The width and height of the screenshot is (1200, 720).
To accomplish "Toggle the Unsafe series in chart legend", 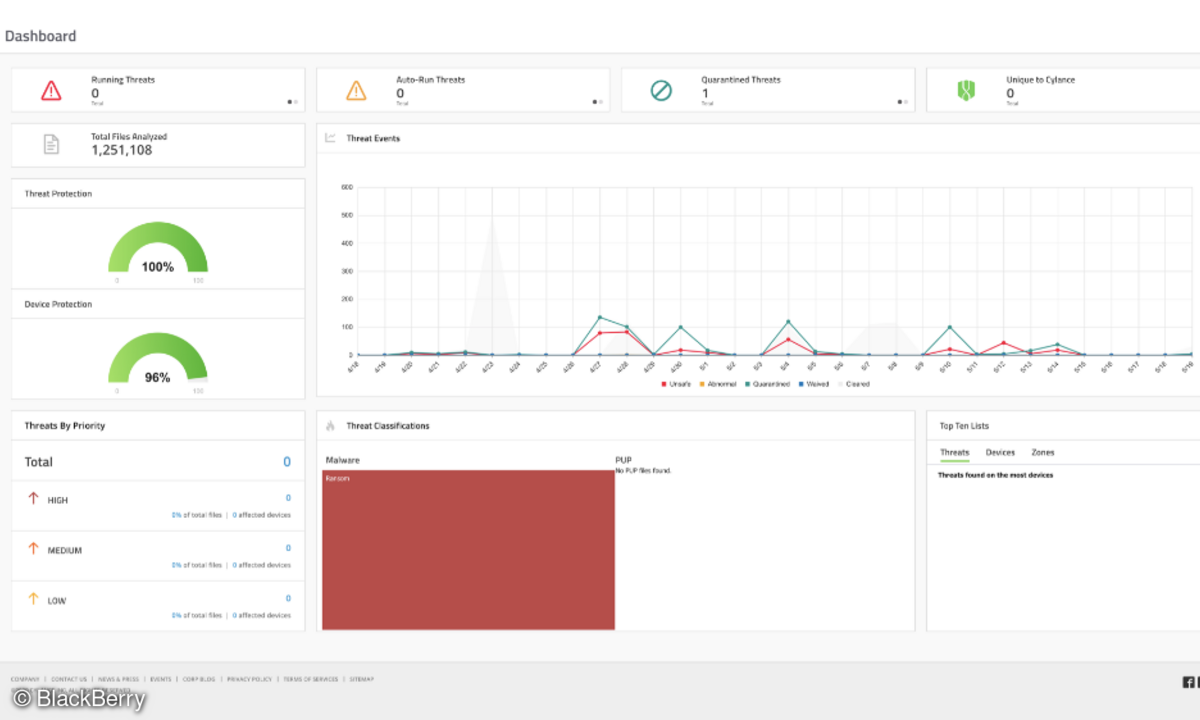I will [674, 384].
